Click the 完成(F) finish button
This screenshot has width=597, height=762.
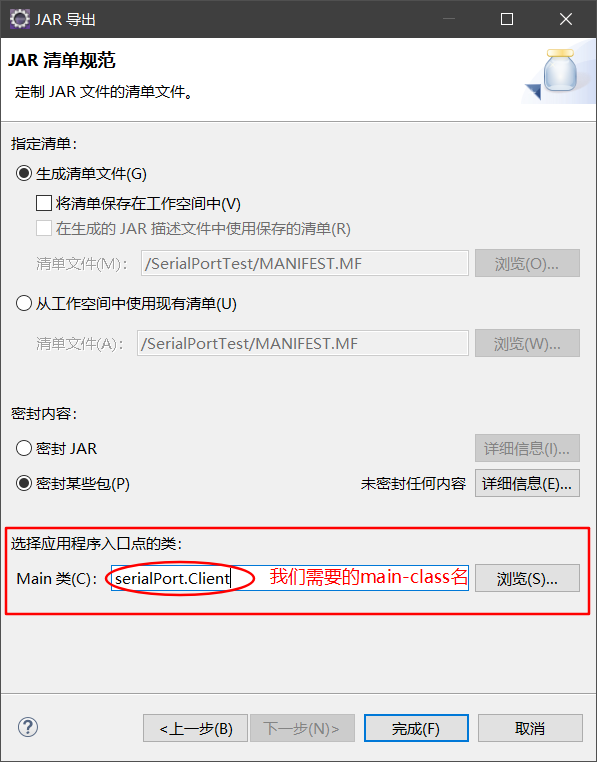(416, 728)
